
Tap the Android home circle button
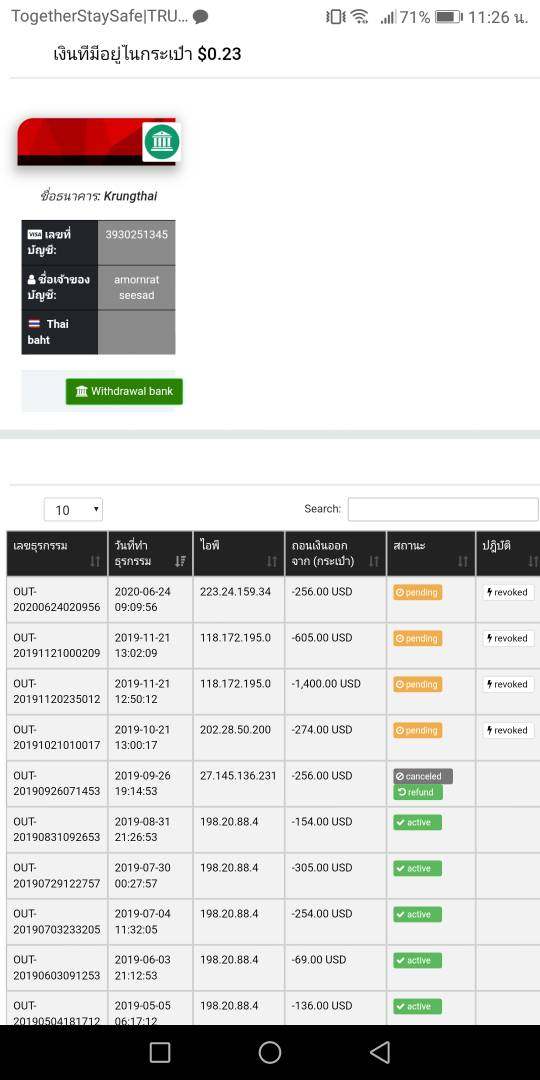[x=270, y=1052]
